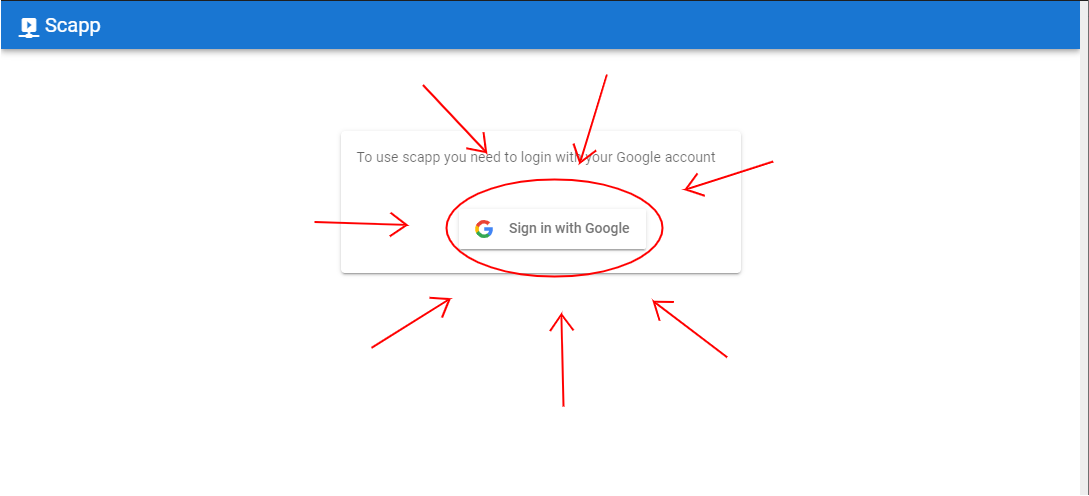
Task: Click the "Sign in with Google" label text
Action: pos(569,229)
